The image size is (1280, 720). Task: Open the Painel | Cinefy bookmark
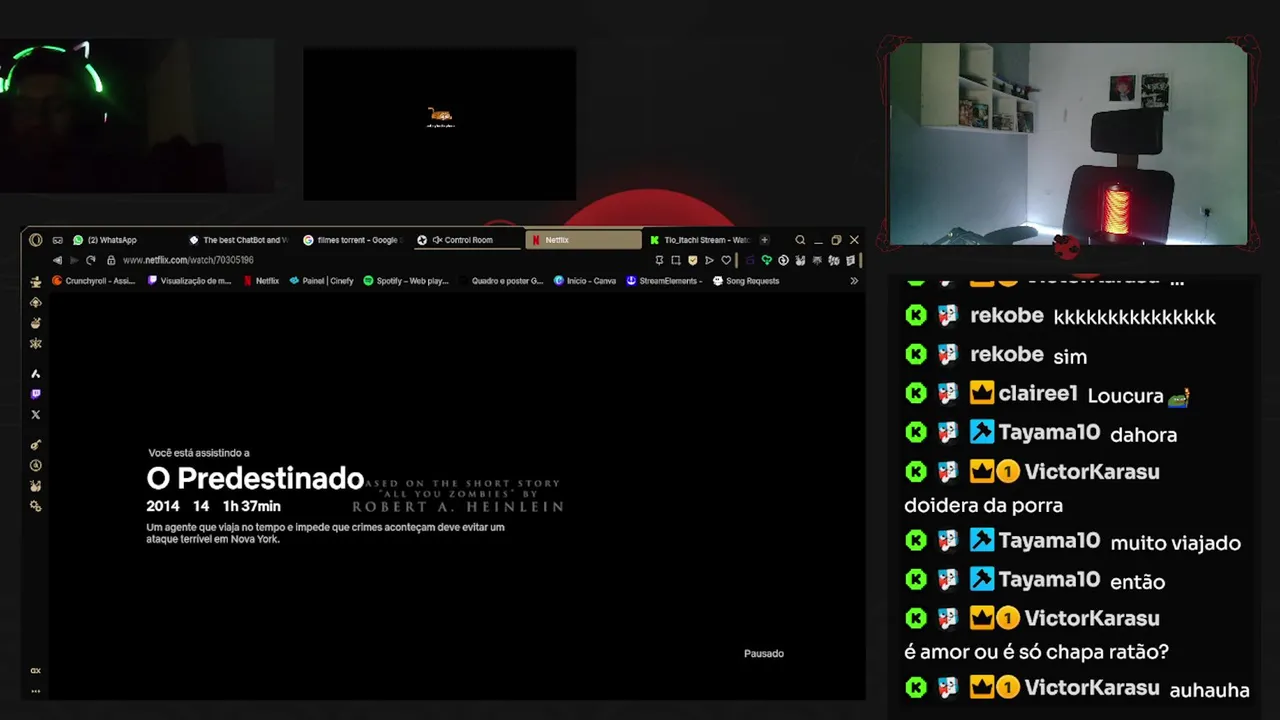point(321,281)
